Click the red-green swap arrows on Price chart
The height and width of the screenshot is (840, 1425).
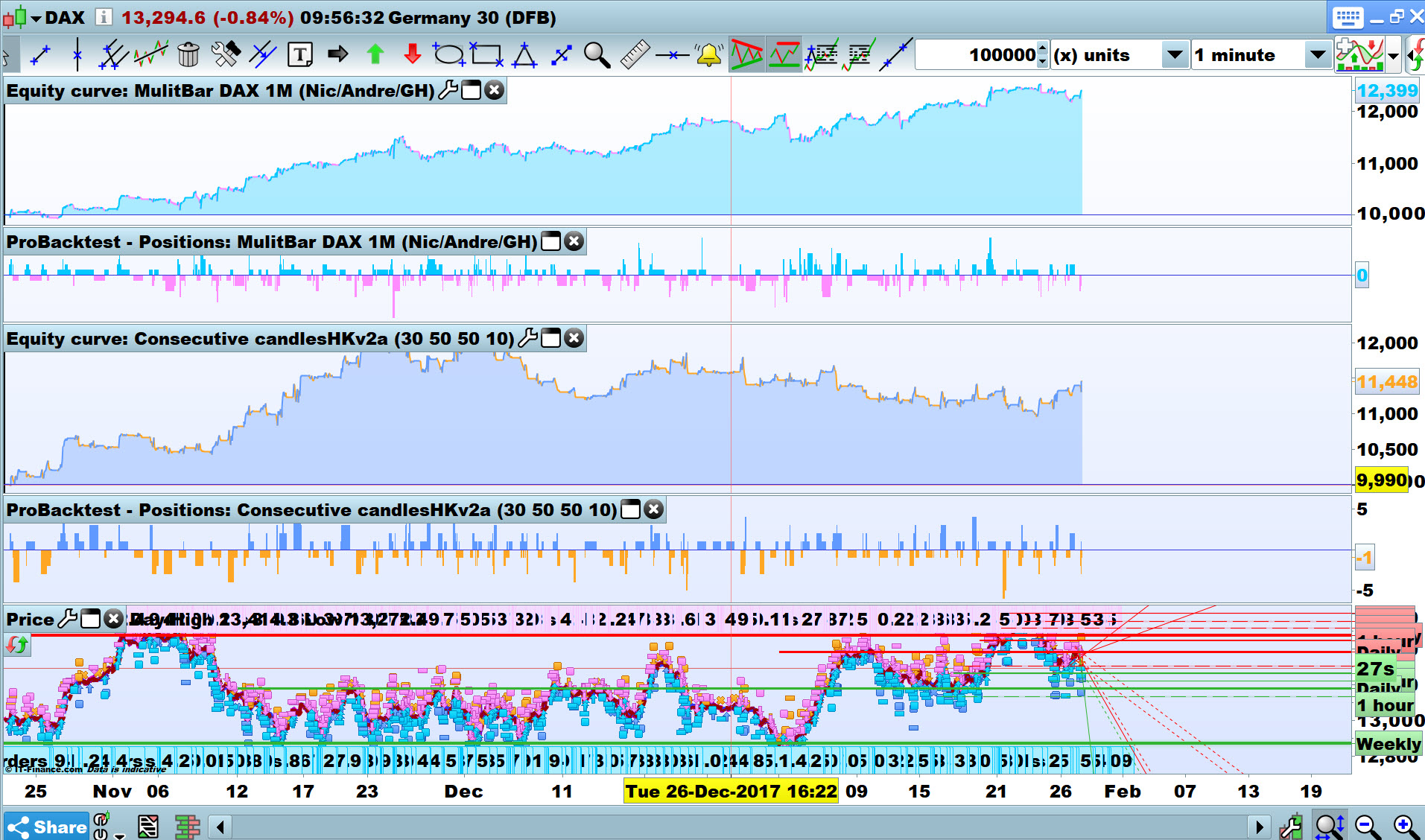coord(17,644)
